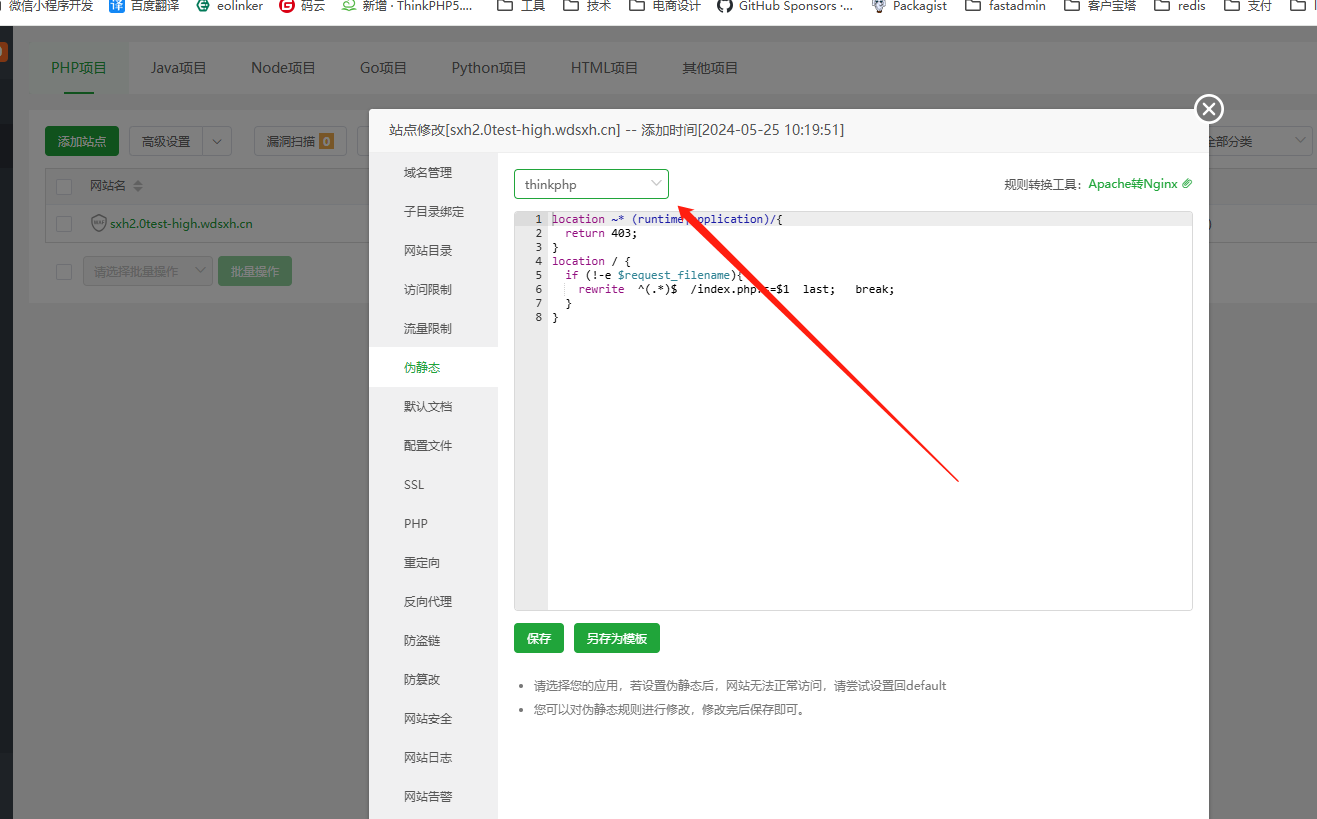The width and height of the screenshot is (1317, 819).
Task: Open 子目录绑定 in the dialog sidebar
Action: click(x=433, y=212)
